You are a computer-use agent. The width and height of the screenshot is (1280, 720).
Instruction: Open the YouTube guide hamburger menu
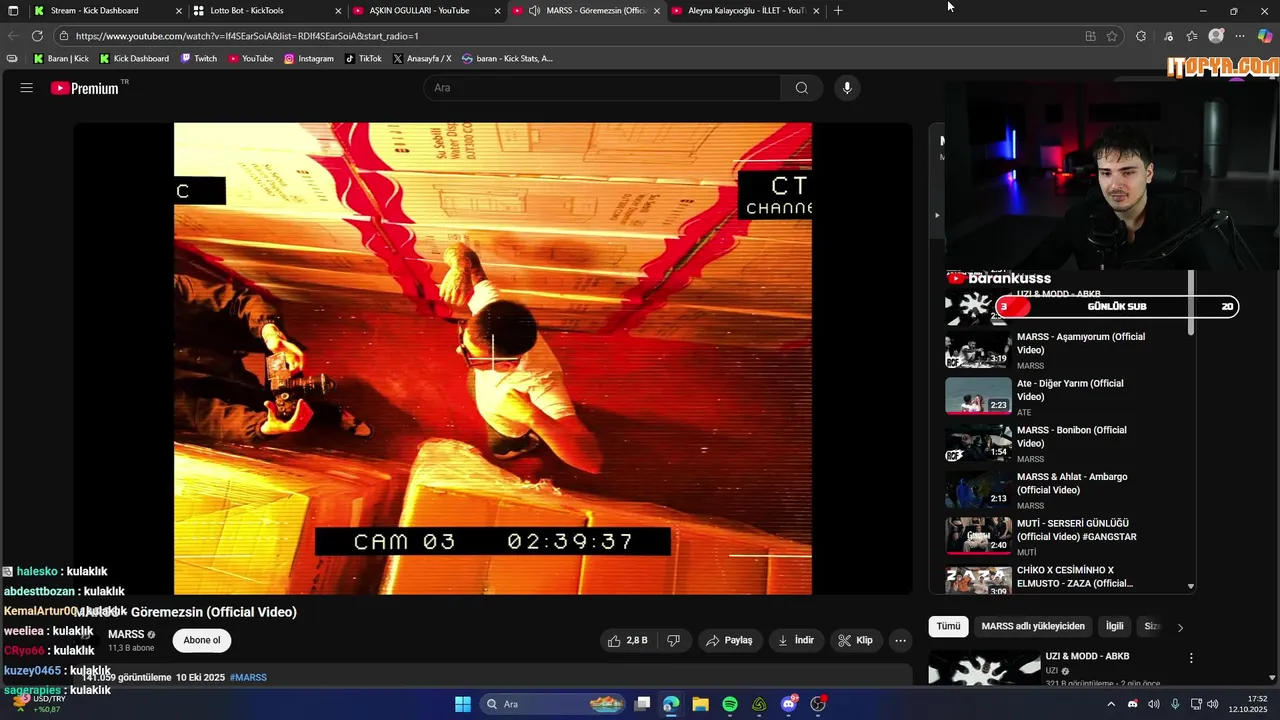[x=27, y=88]
